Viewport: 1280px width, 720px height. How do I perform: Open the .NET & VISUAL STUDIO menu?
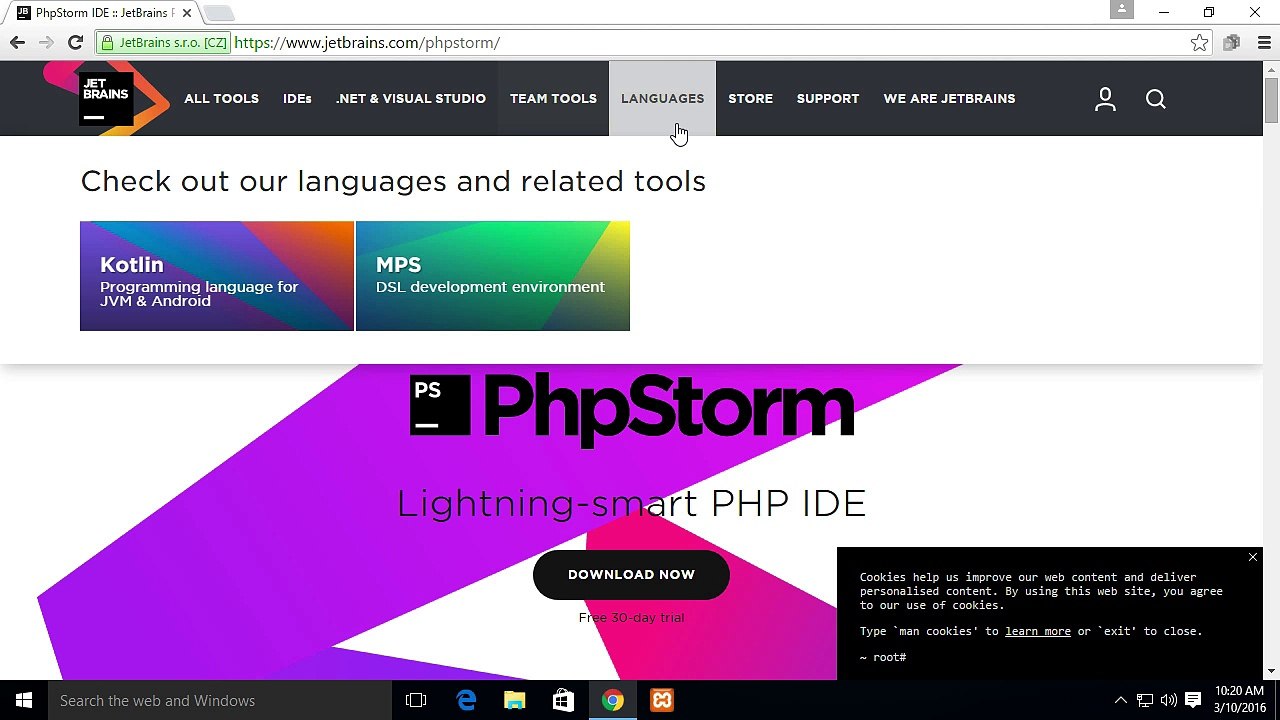pos(411,99)
